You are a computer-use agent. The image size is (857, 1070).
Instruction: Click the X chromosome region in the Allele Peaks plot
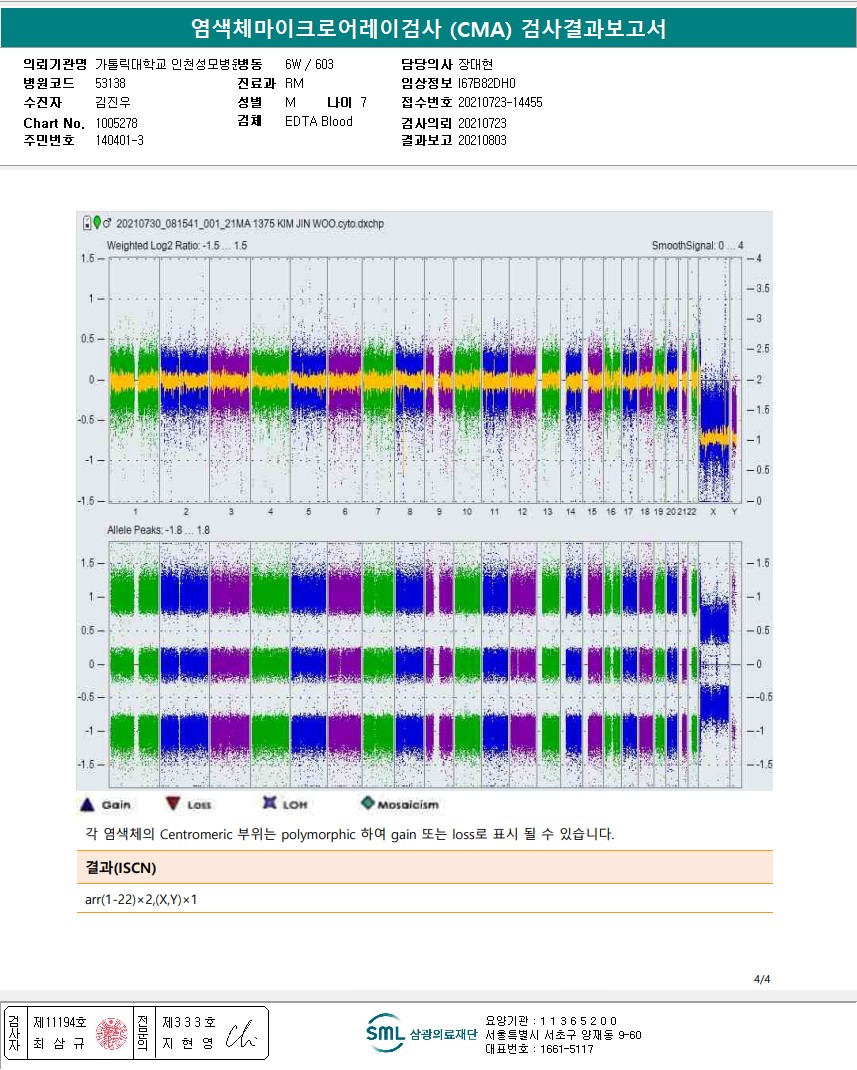point(714,662)
